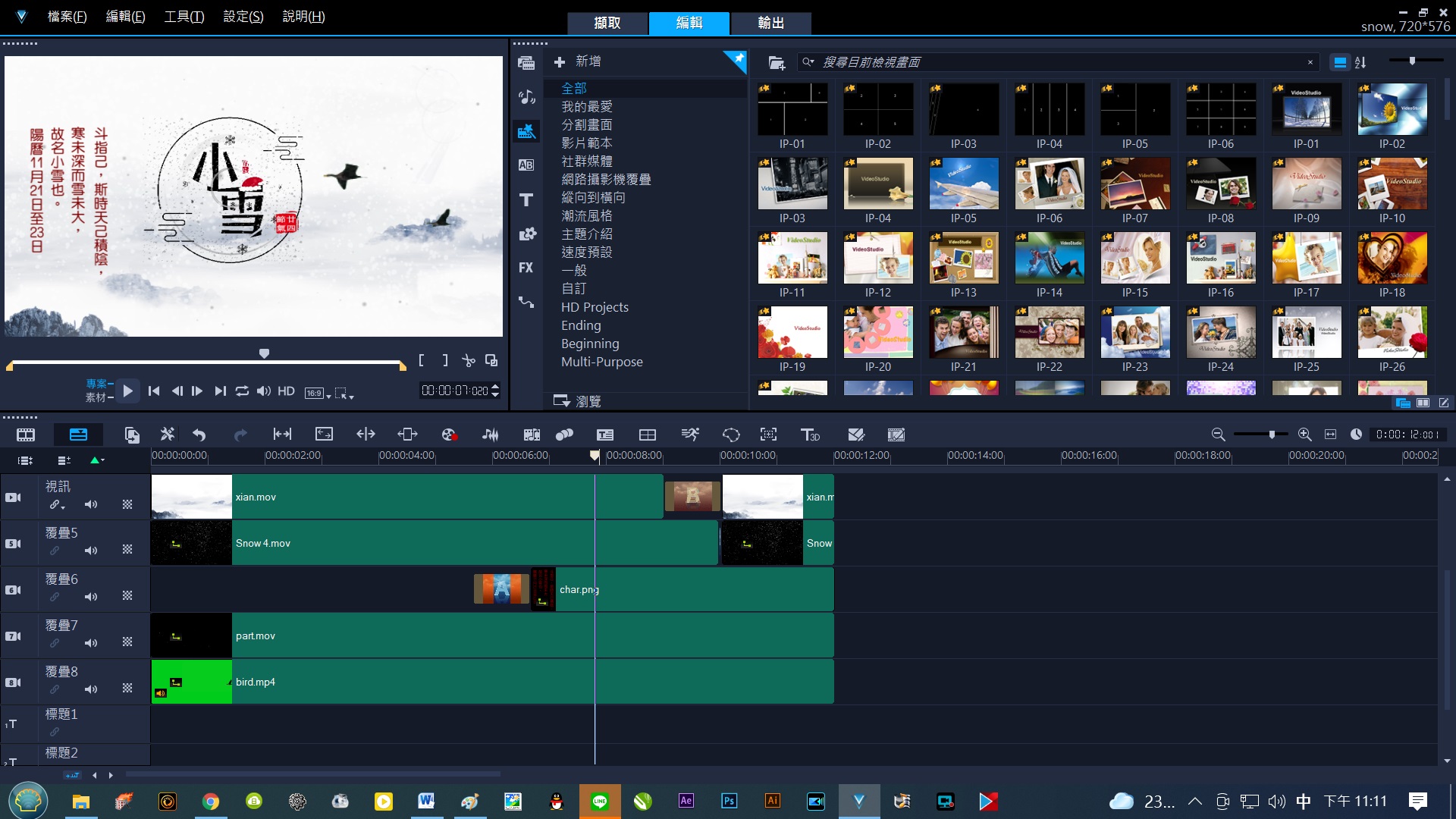1456x819 pixels.
Task: Open the Record/Capture option tool
Action: point(449,435)
